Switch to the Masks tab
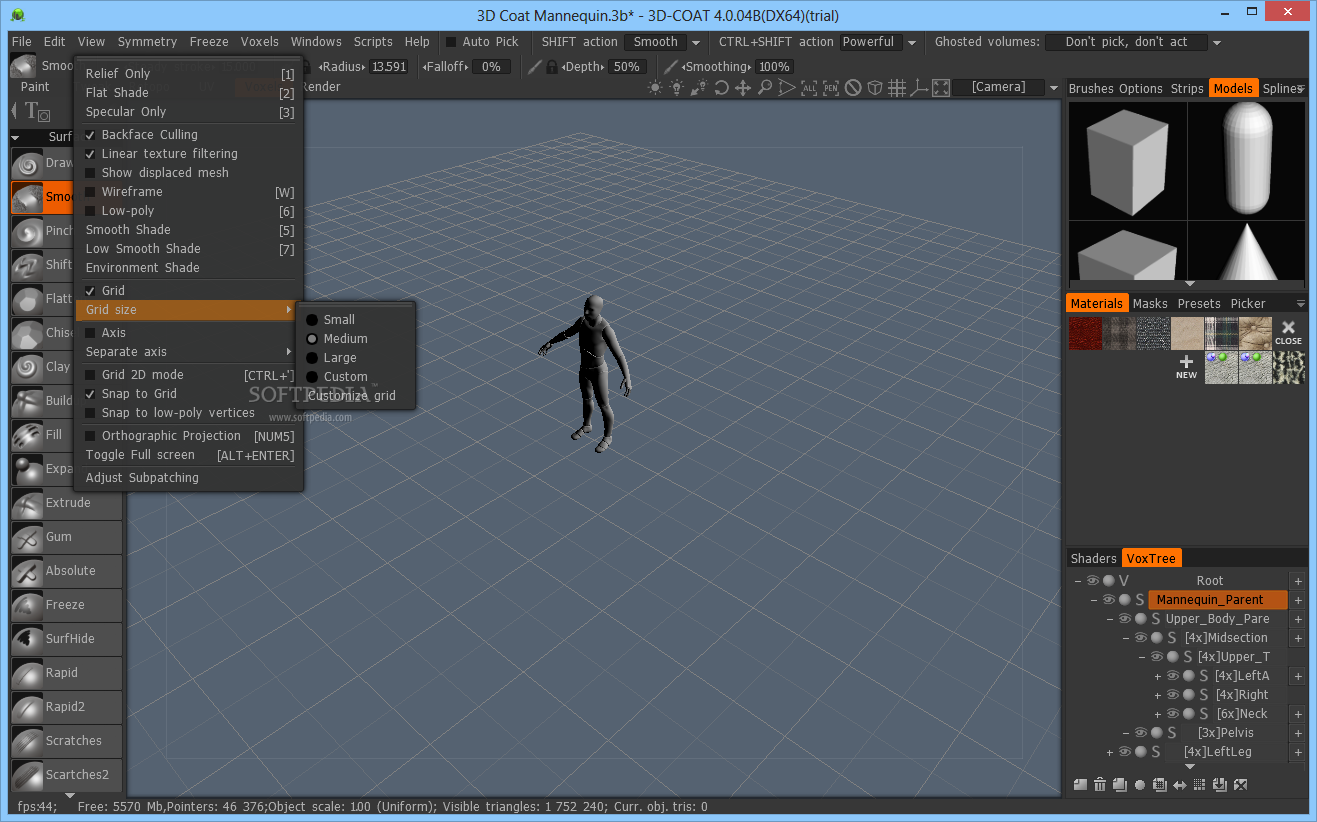Viewport: 1317px width, 822px height. click(x=1150, y=304)
